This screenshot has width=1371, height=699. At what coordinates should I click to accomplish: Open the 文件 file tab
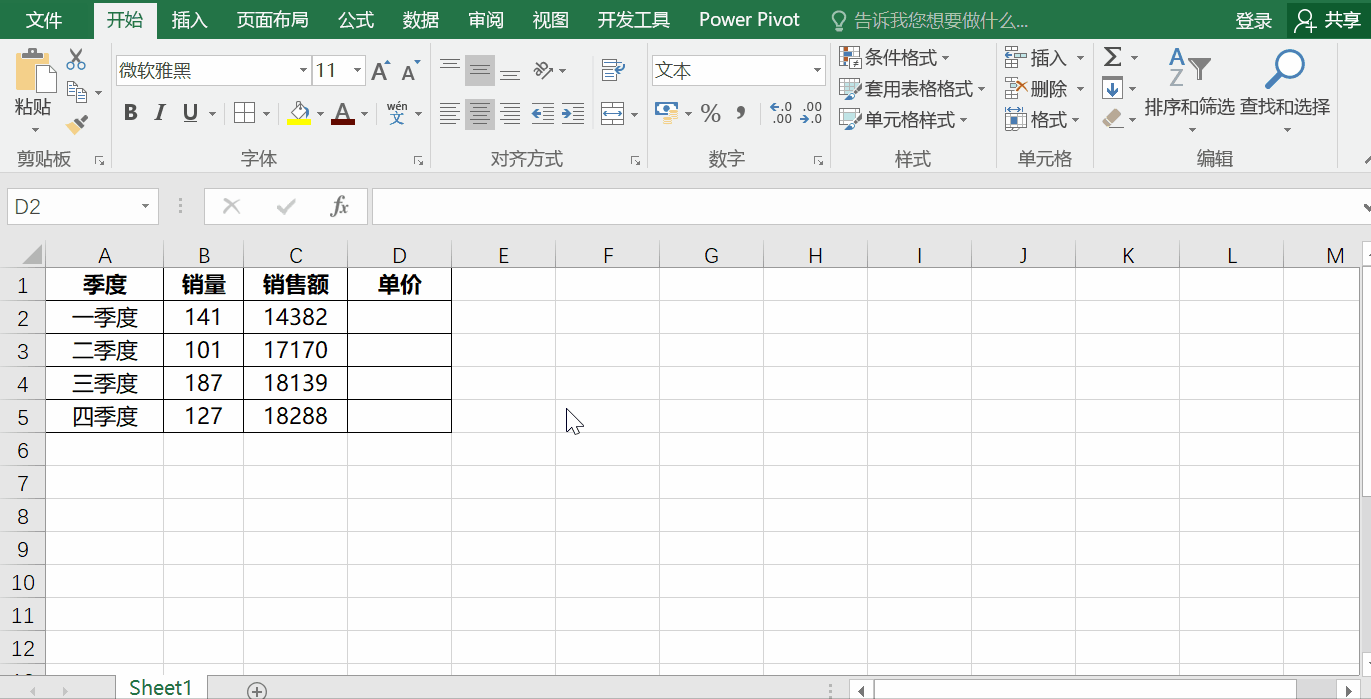pyautogui.click(x=44, y=20)
